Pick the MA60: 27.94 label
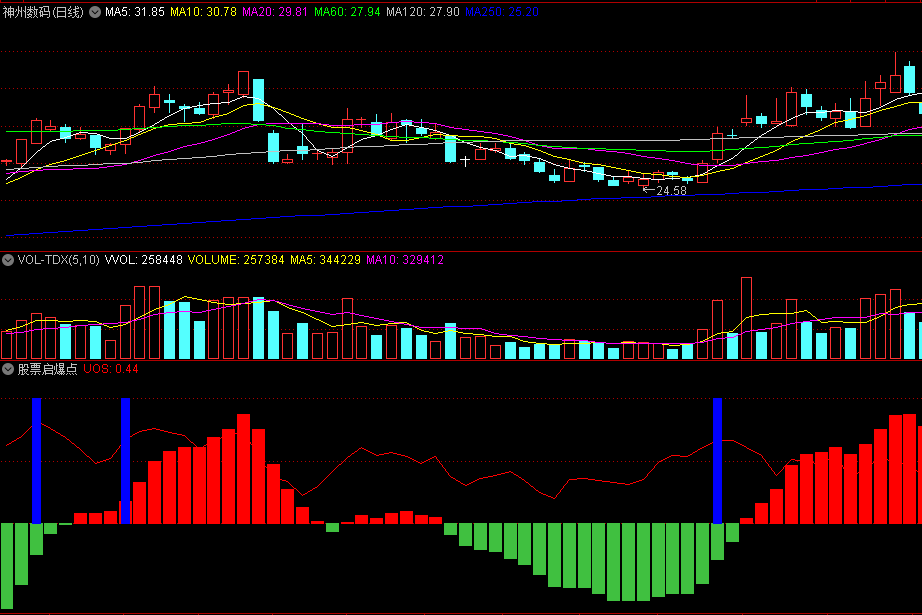 click(347, 12)
